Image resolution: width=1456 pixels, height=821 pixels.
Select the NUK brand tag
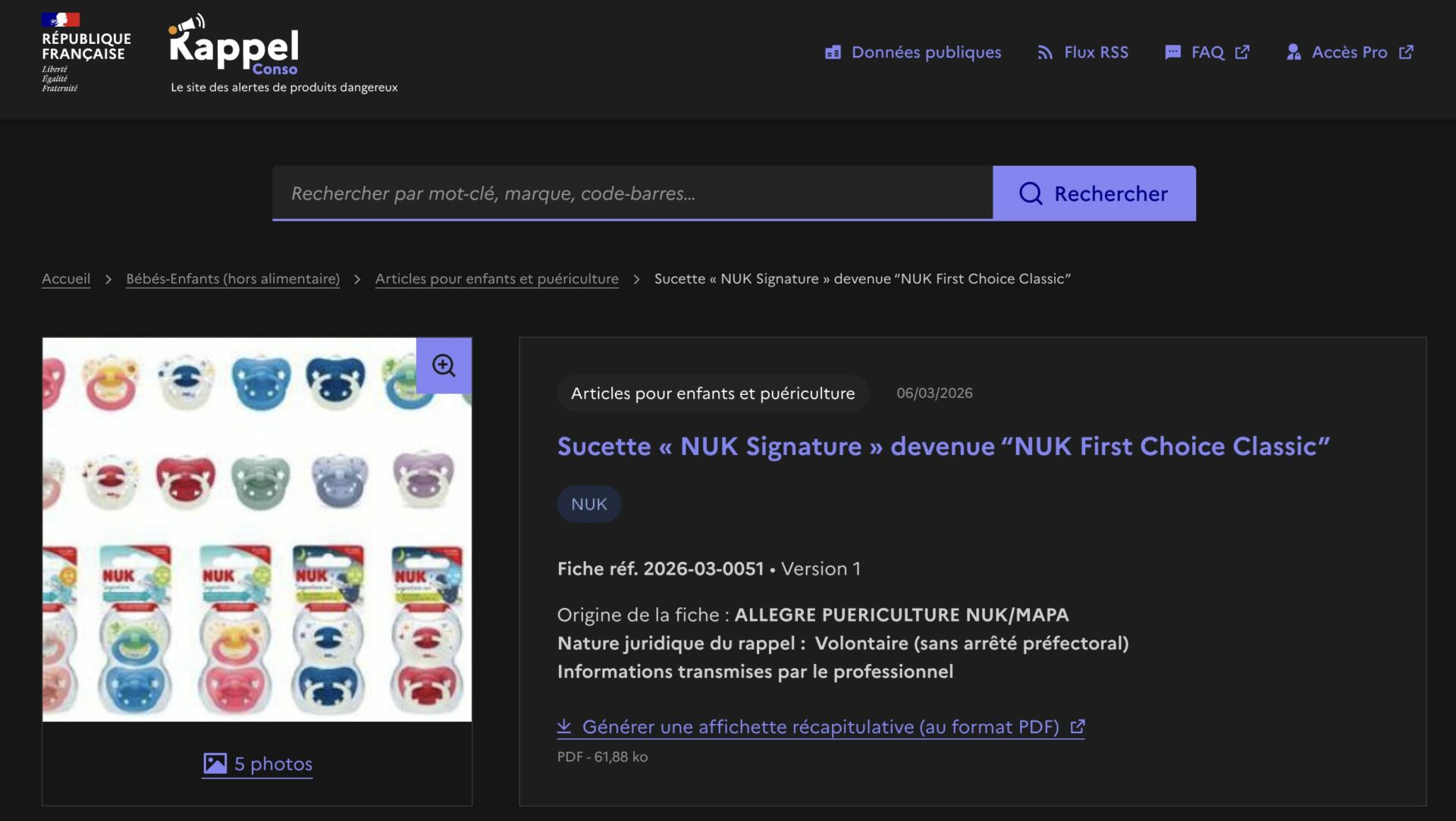point(589,503)
